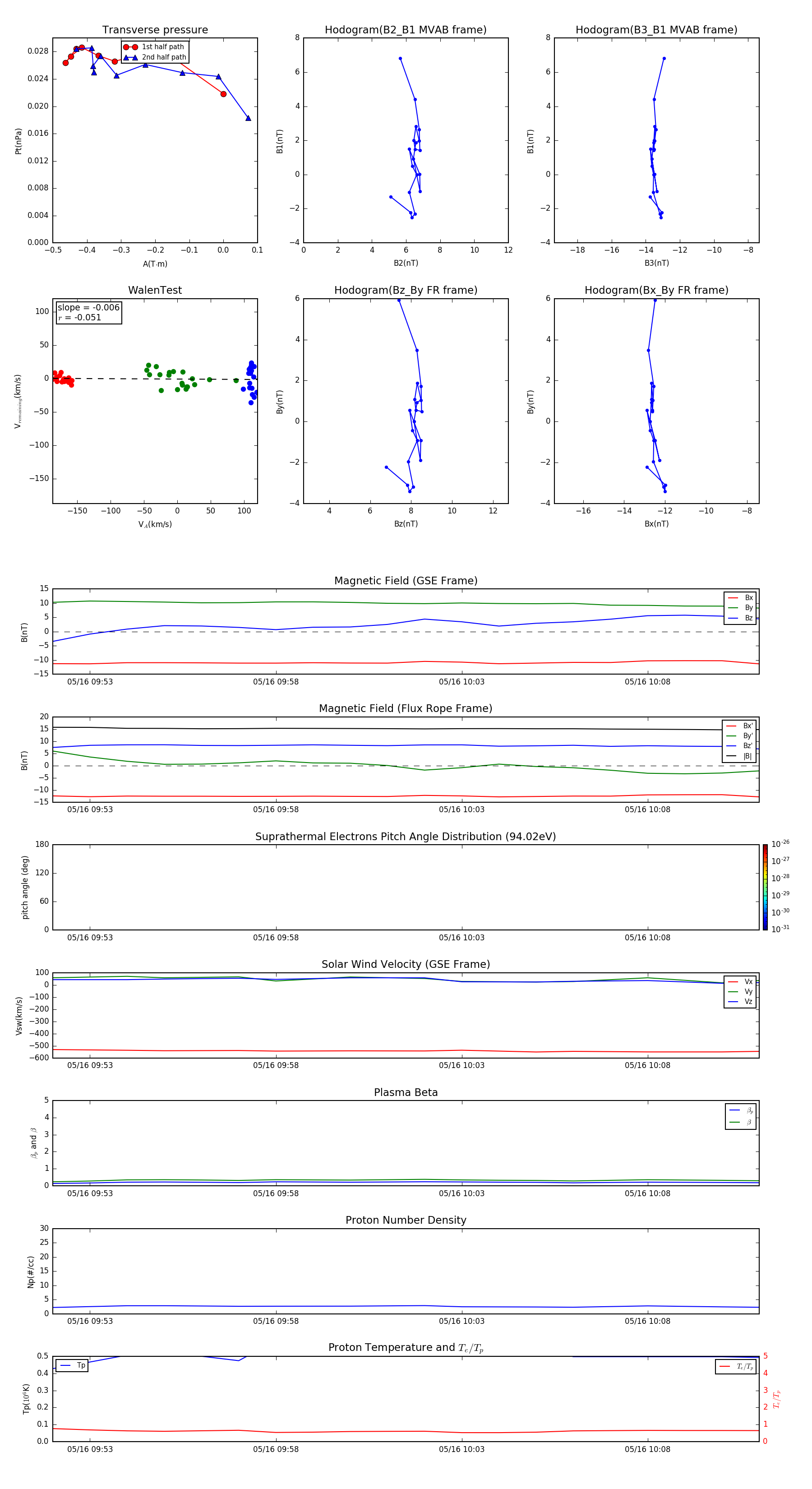Click '05/16 10:08' tick under proton temperature plot
Screen dimensions: 812x1489
coord(647,1449)
